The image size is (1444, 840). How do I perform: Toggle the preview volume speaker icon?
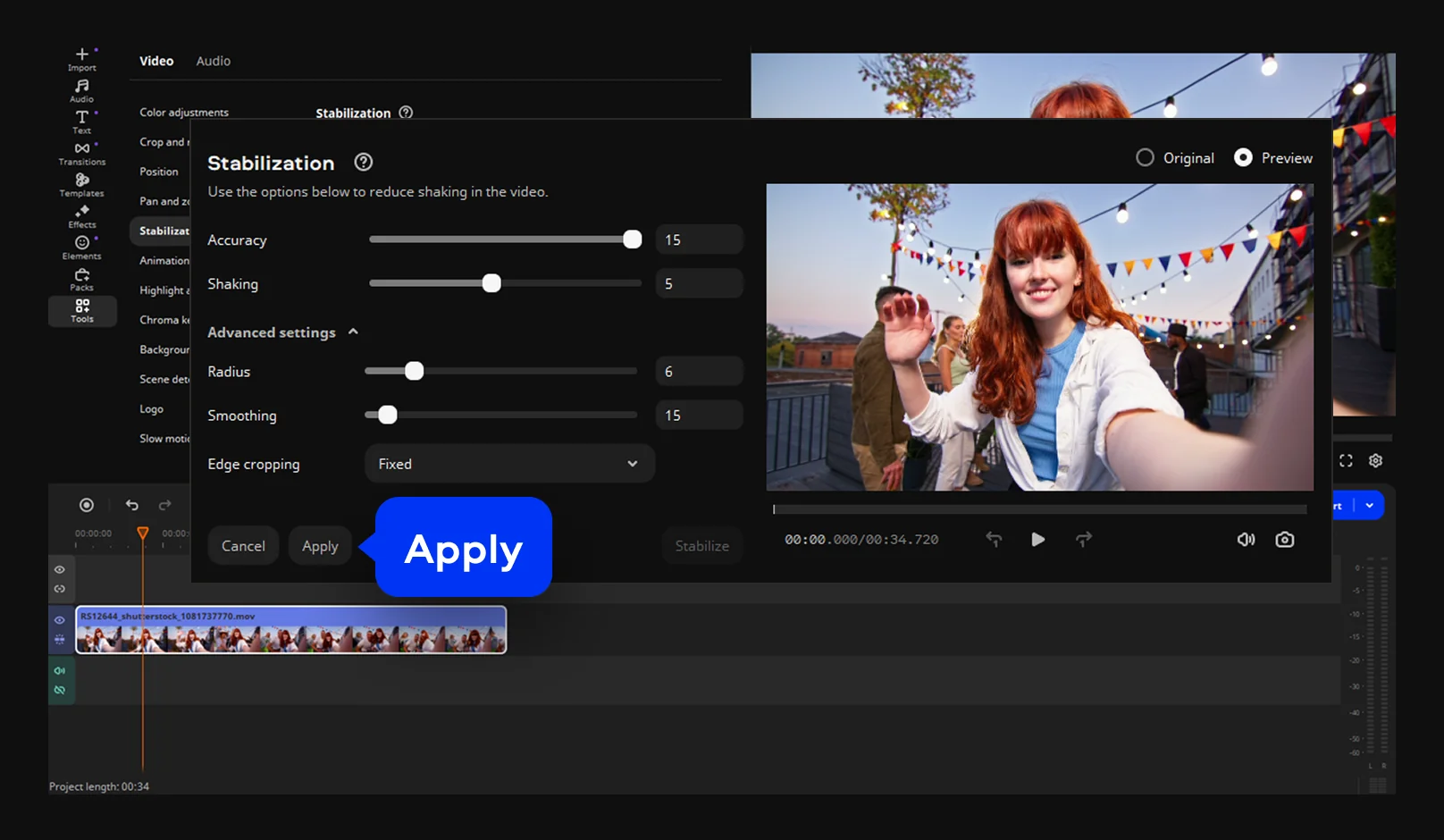1246,539
